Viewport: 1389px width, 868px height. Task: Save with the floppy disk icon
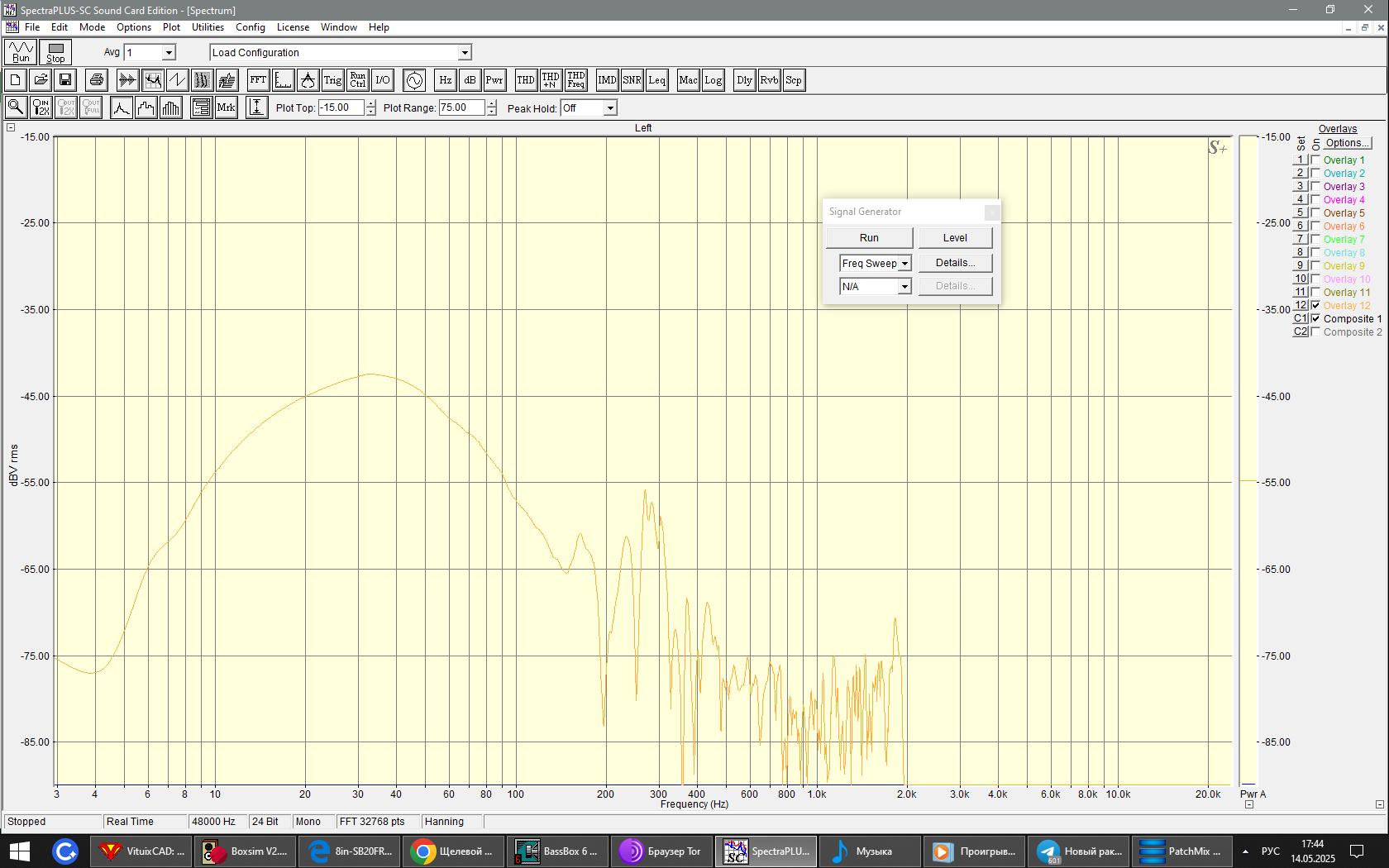pos(65,80)
